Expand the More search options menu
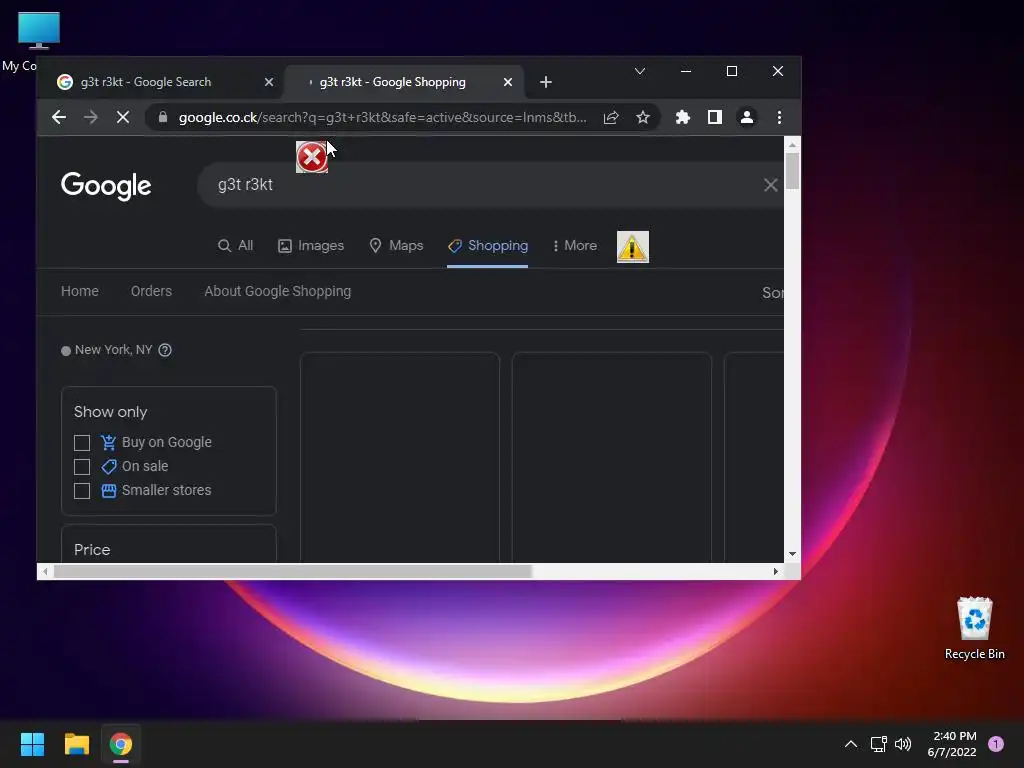The height and width of the screenshot is (768, 1024). click(x=575, y=246)
